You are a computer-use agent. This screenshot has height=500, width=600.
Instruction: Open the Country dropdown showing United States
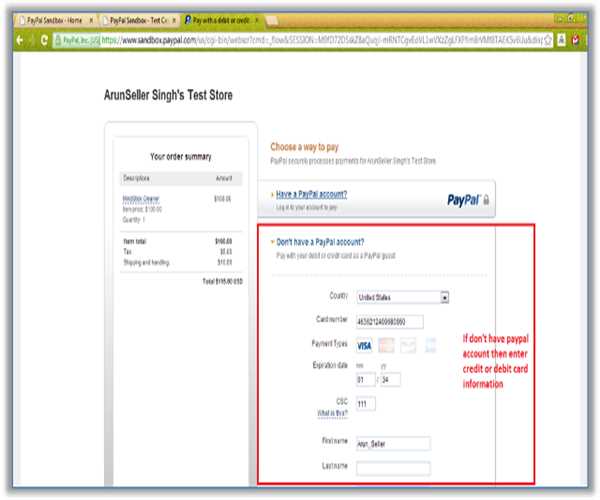click(x=402, y=297)
